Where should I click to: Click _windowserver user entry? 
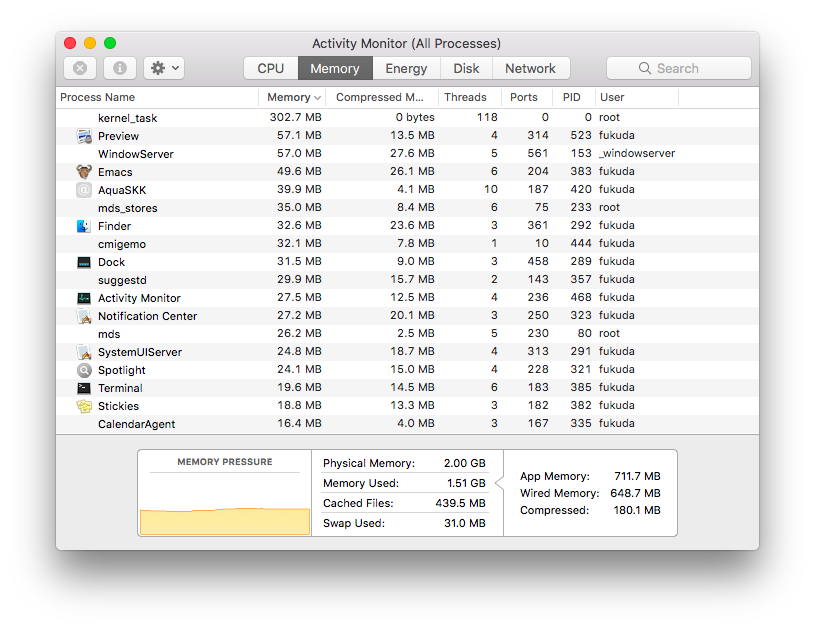click(x=637, y=153)
